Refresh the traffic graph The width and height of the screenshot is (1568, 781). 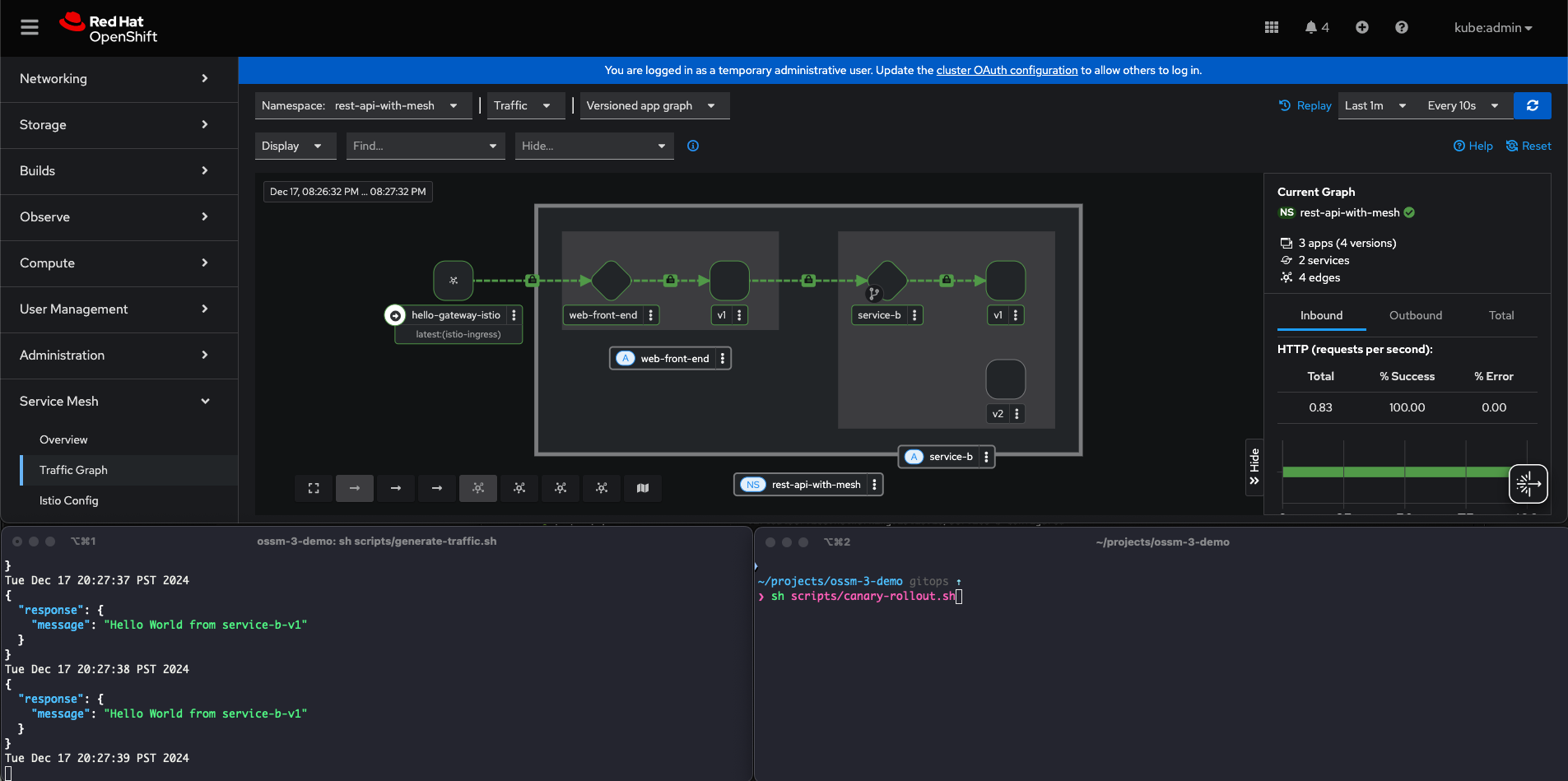[1533, 105]
